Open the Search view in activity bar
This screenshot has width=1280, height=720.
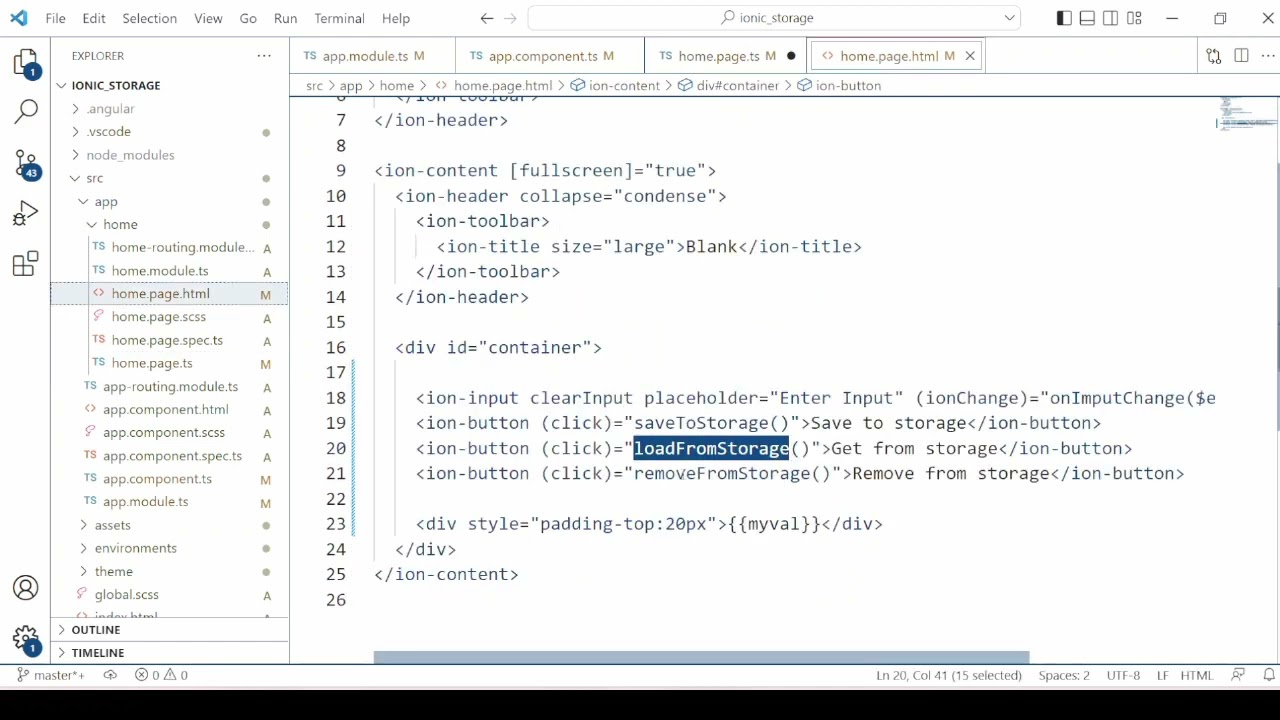(x=26, y=111)
